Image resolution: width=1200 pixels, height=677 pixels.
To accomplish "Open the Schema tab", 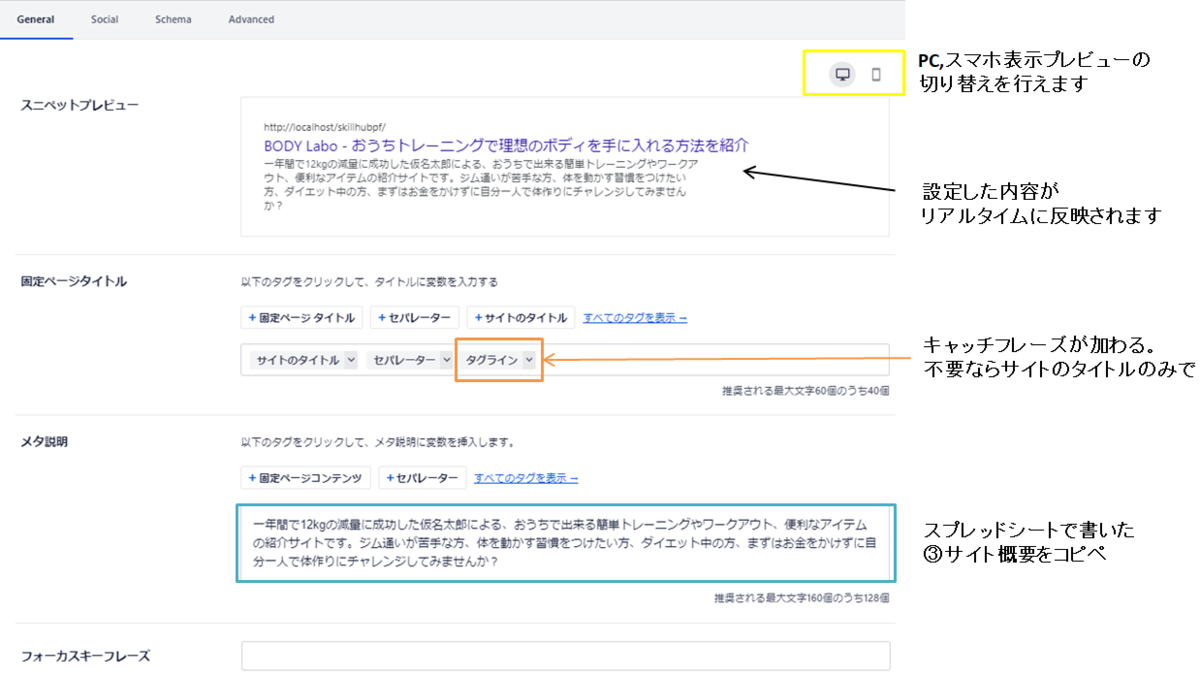I will (173, 19).
